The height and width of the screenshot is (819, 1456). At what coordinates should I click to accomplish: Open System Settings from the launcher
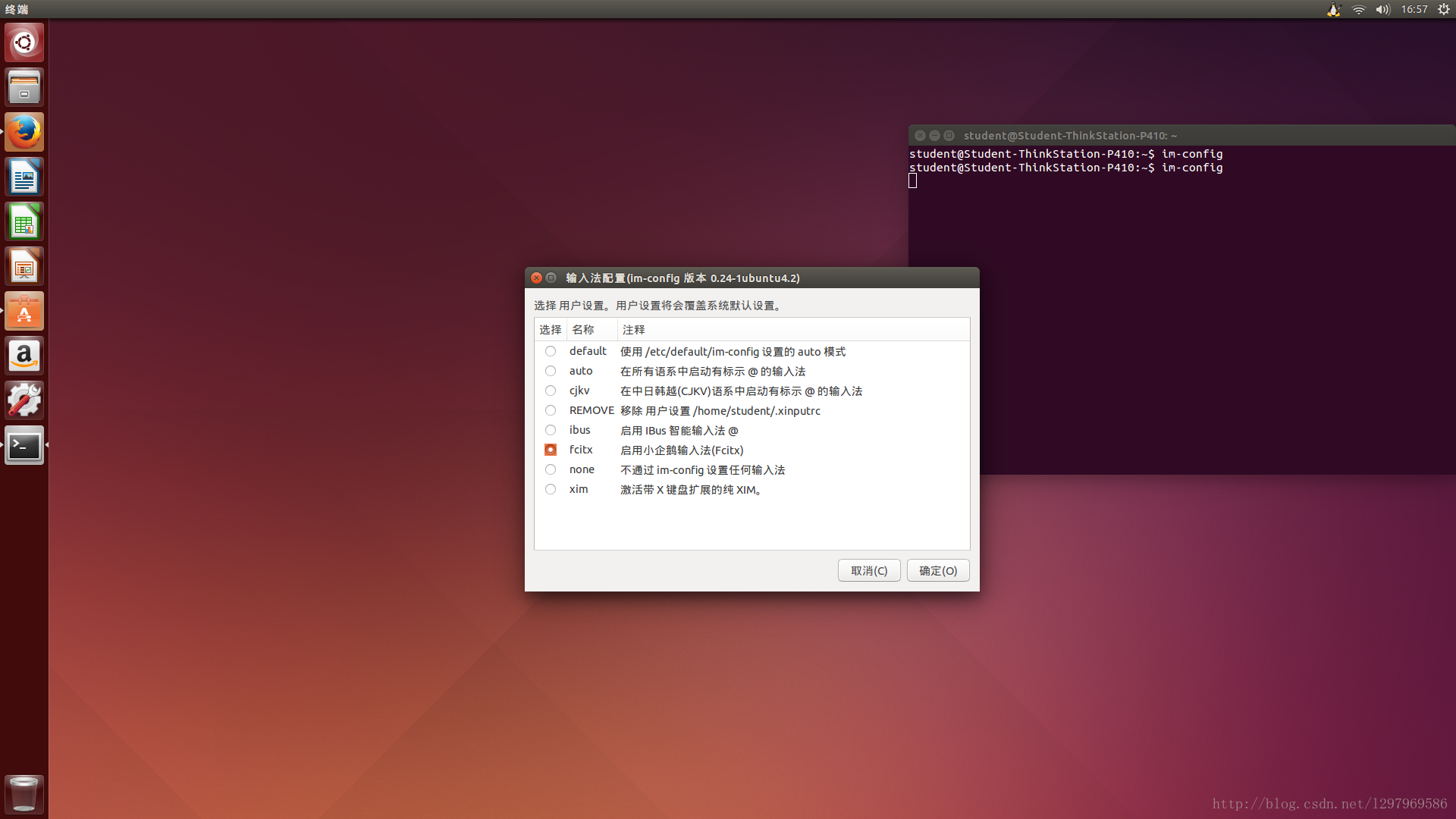24,400
